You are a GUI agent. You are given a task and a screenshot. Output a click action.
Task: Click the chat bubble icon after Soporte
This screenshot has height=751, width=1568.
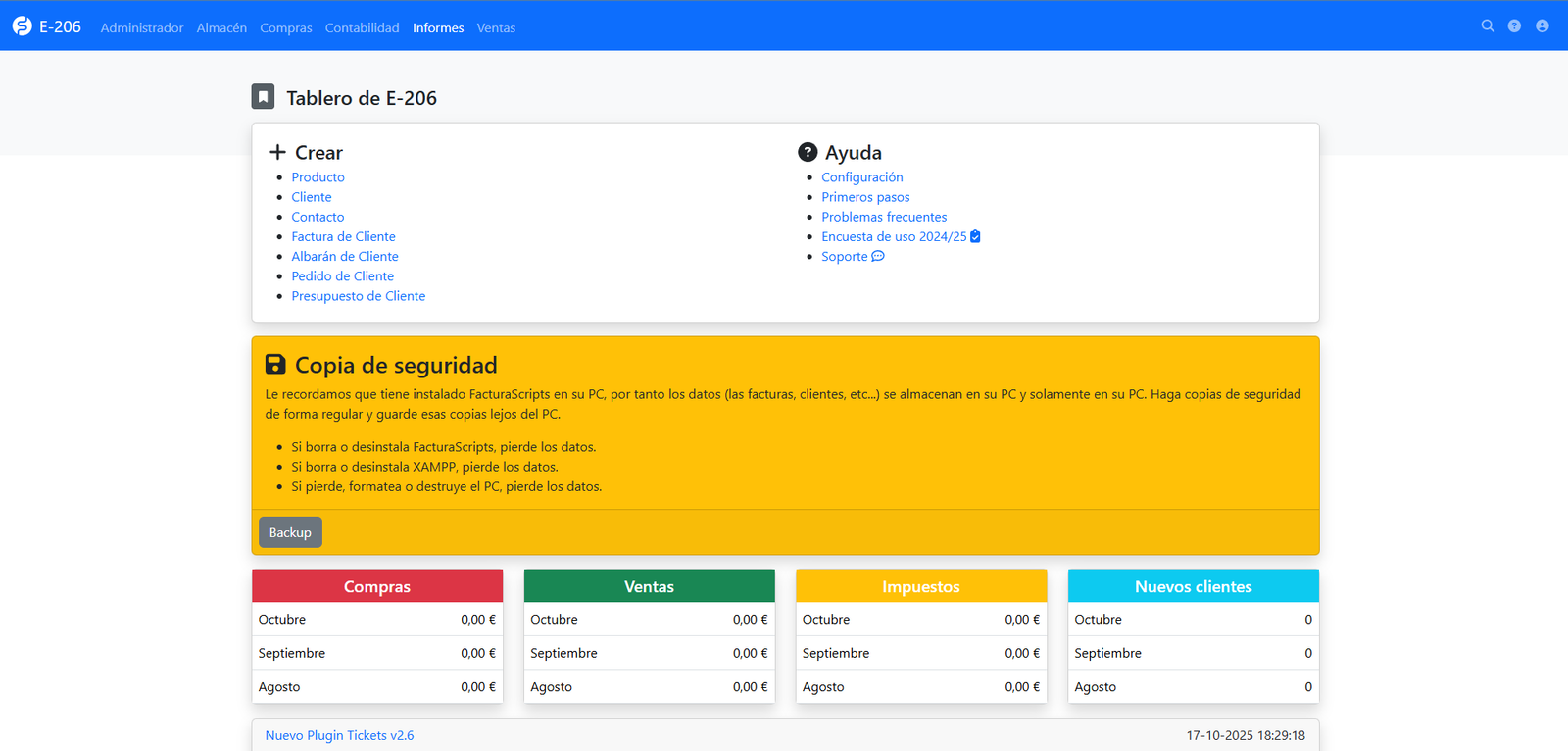click(878, 257)
